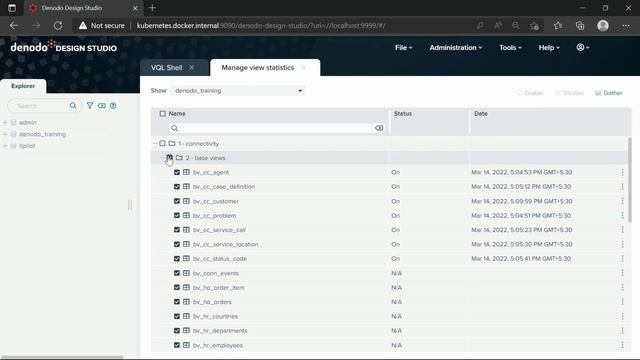This screenshot has width=640, height=360.
Task: Open row menu for bv_cc_problem
Action: click(x=622, y=216)
